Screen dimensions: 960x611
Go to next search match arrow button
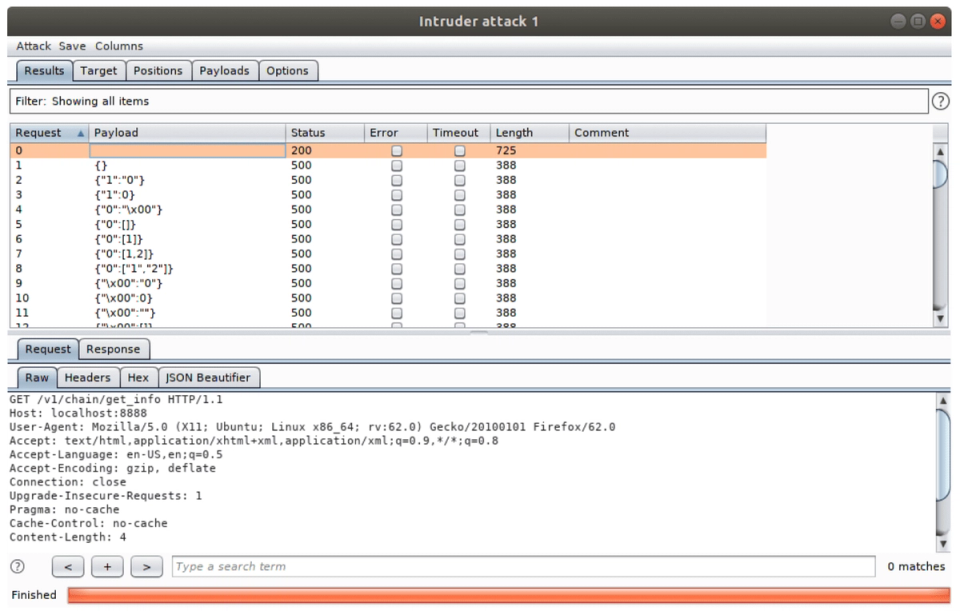(x=147, y=566)
